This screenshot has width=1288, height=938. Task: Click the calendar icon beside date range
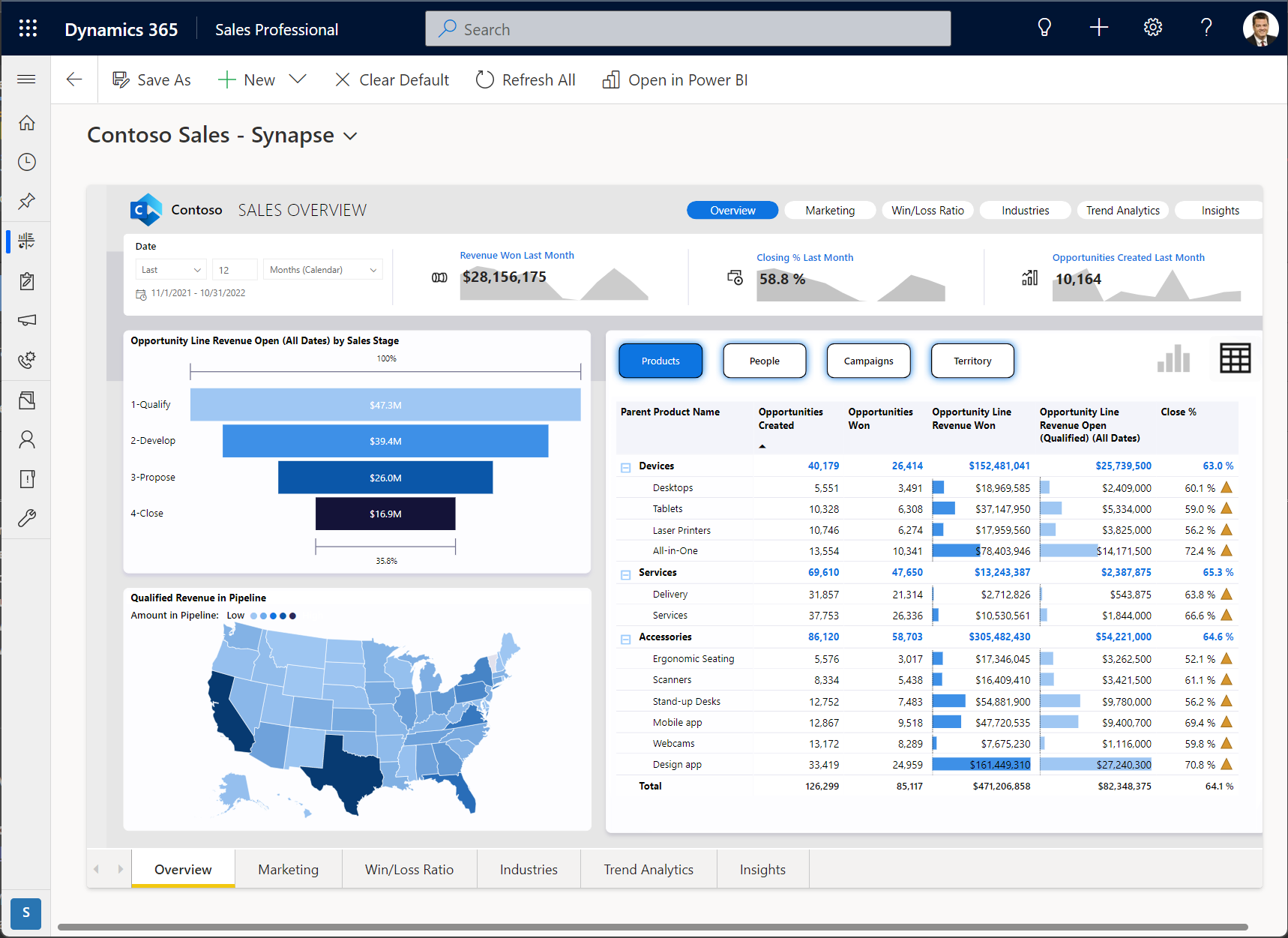point(141,295)
